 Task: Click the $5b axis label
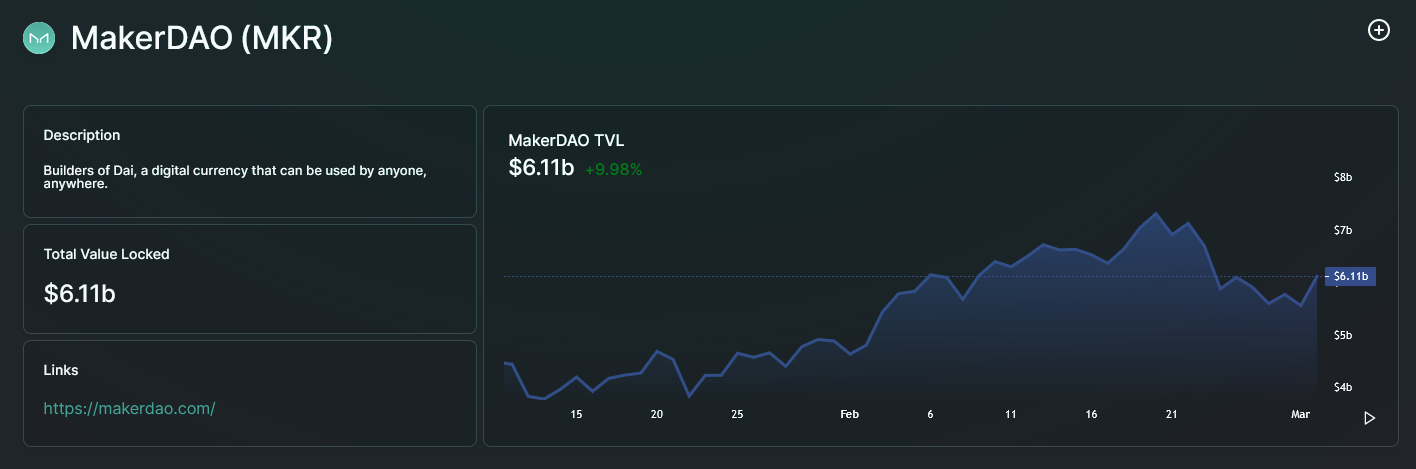(1343, 335)
